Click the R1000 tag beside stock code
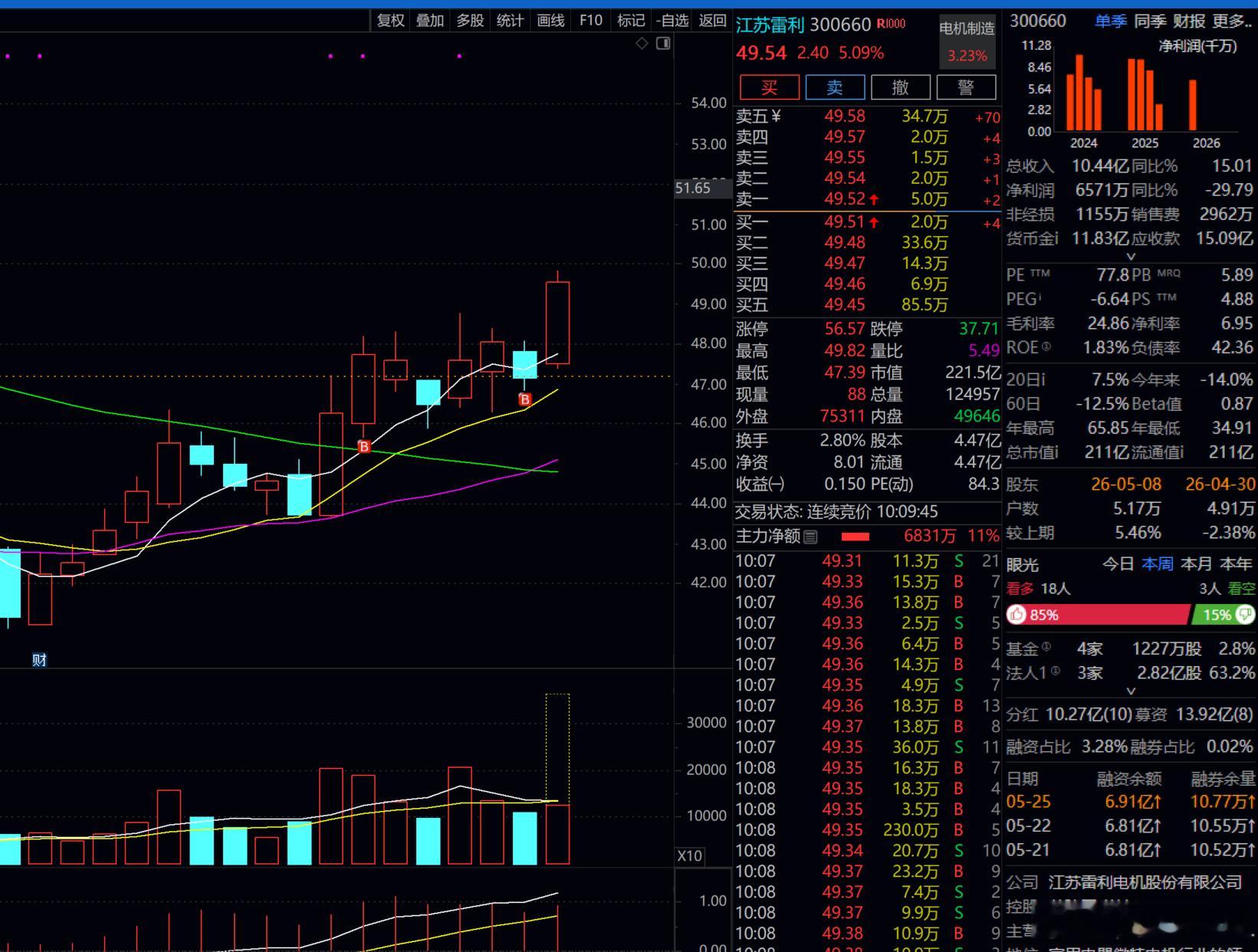1258x952 pixels. [891, 24]
